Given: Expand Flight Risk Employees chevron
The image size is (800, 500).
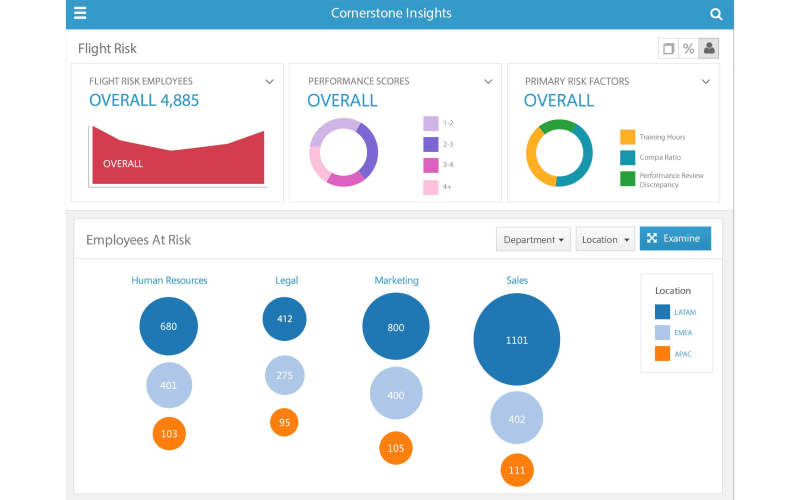Looking at the screenshot, I should [270, 81].
